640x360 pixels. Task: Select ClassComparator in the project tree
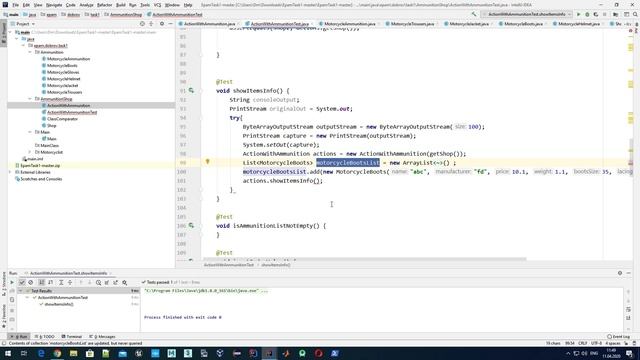pyautogui.click(x=62, y=119)
